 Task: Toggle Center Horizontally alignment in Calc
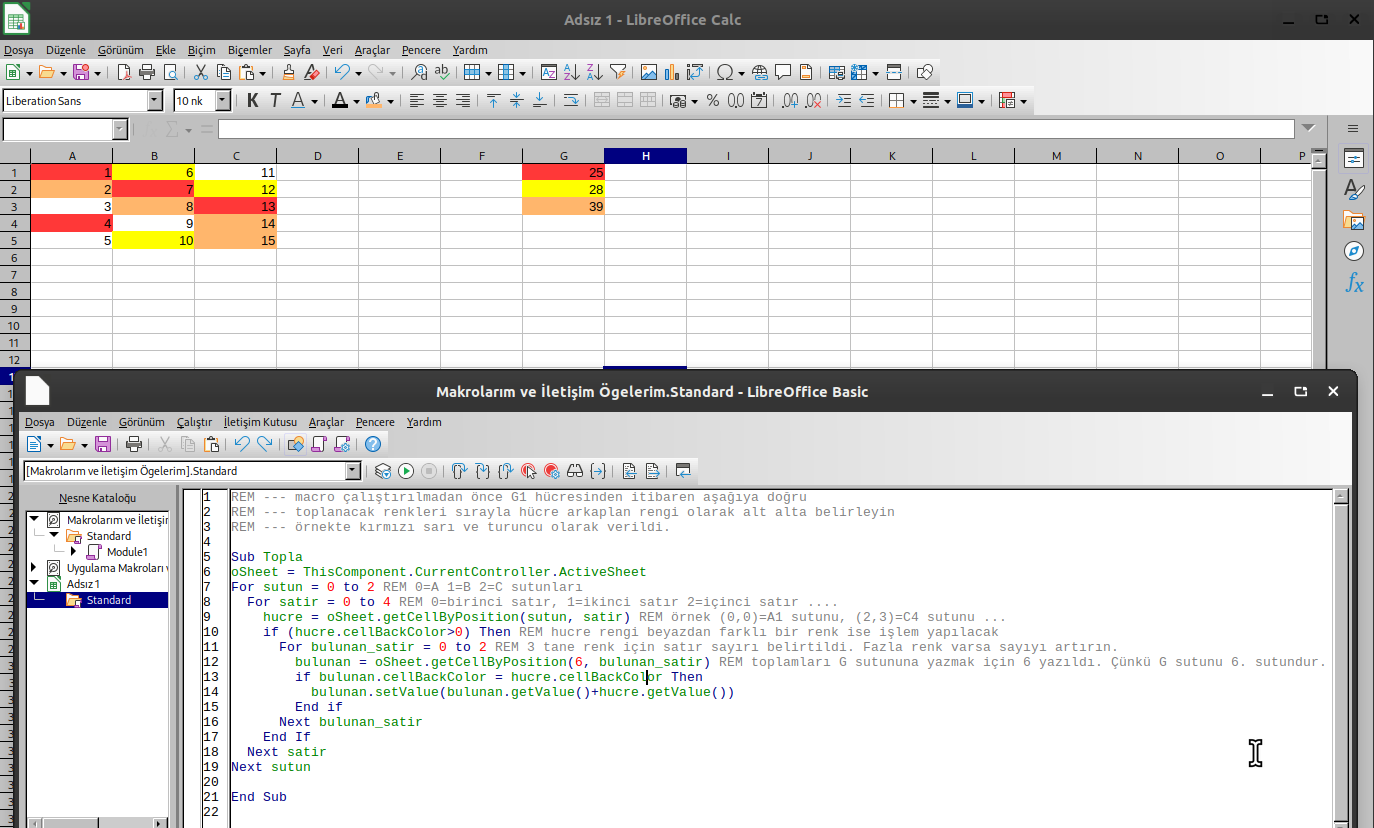(x=440, y=100)
